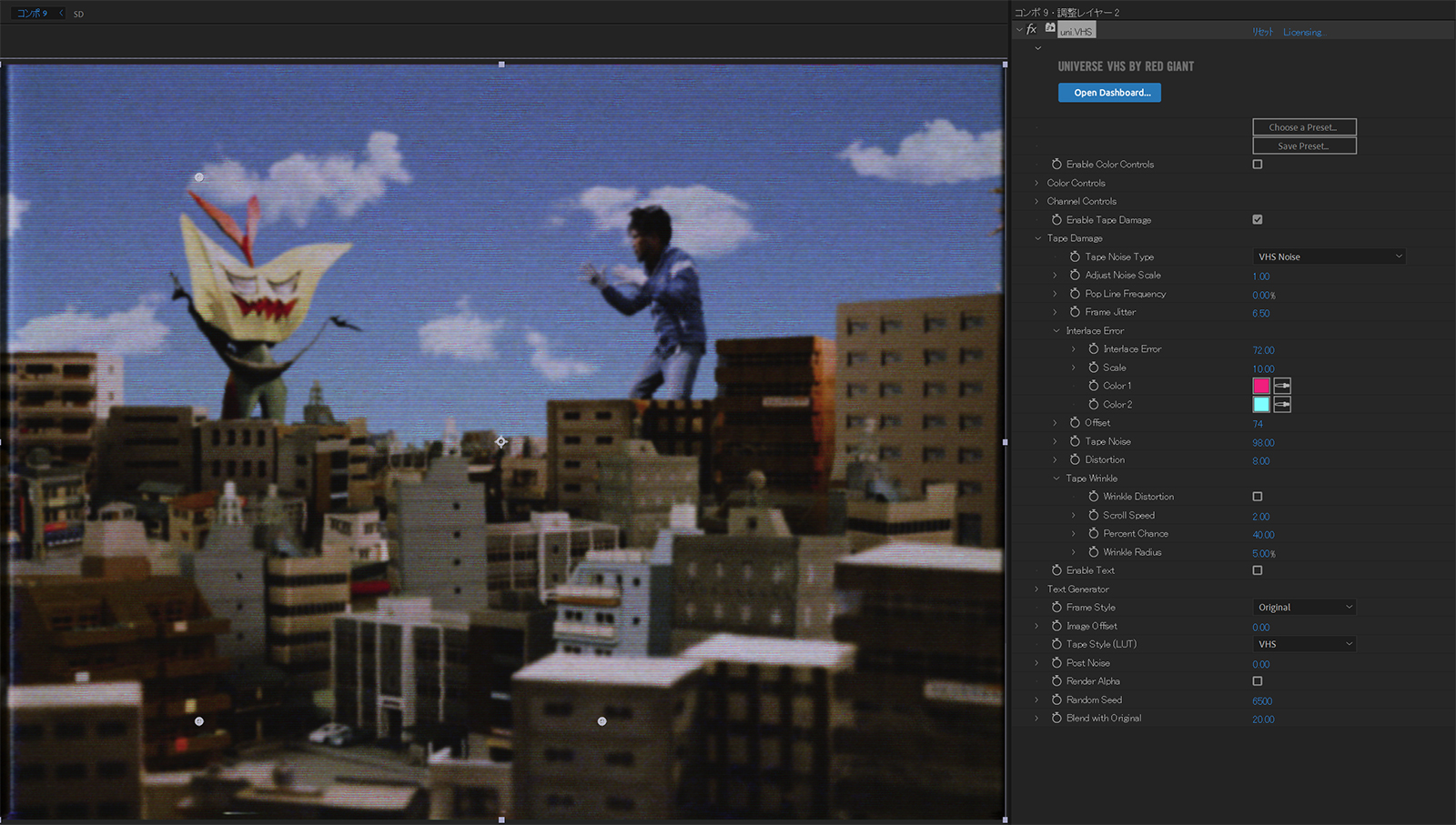Expand the Color Controls group
This screenshot has height=825, width=1456.
click(1036, 183)
